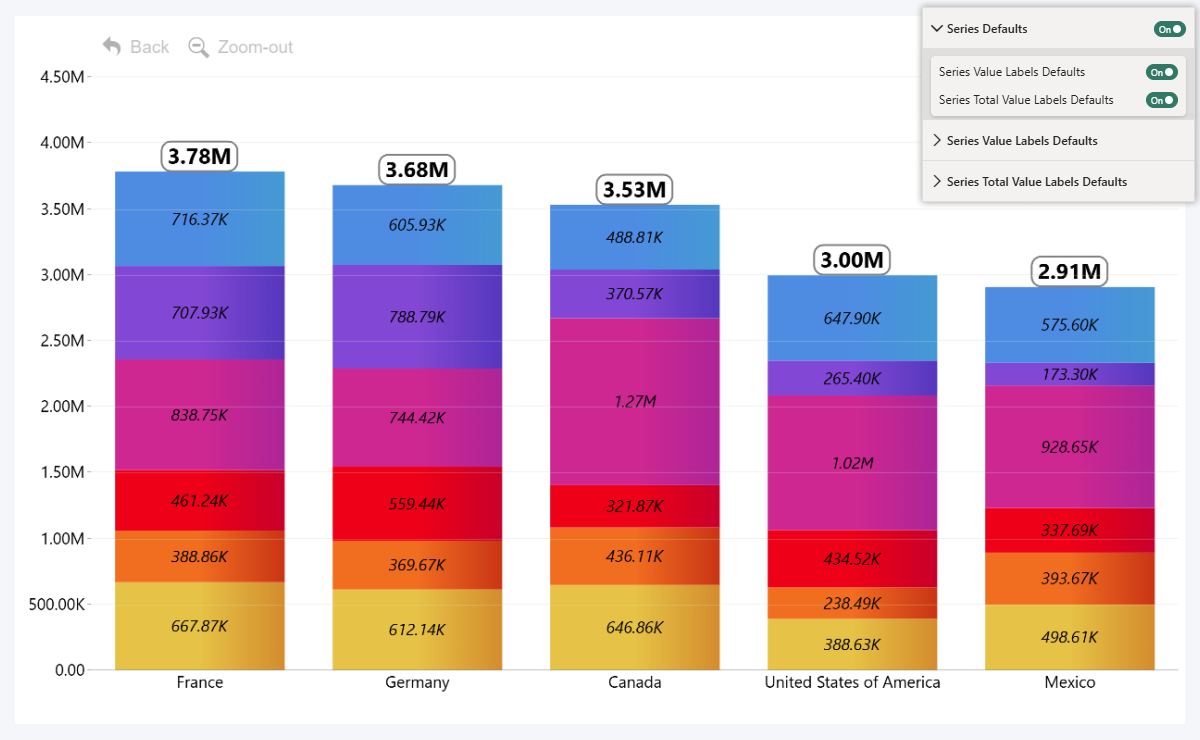
Task: Select Canada total label 3.53M
Action: (x=635, y=189)
